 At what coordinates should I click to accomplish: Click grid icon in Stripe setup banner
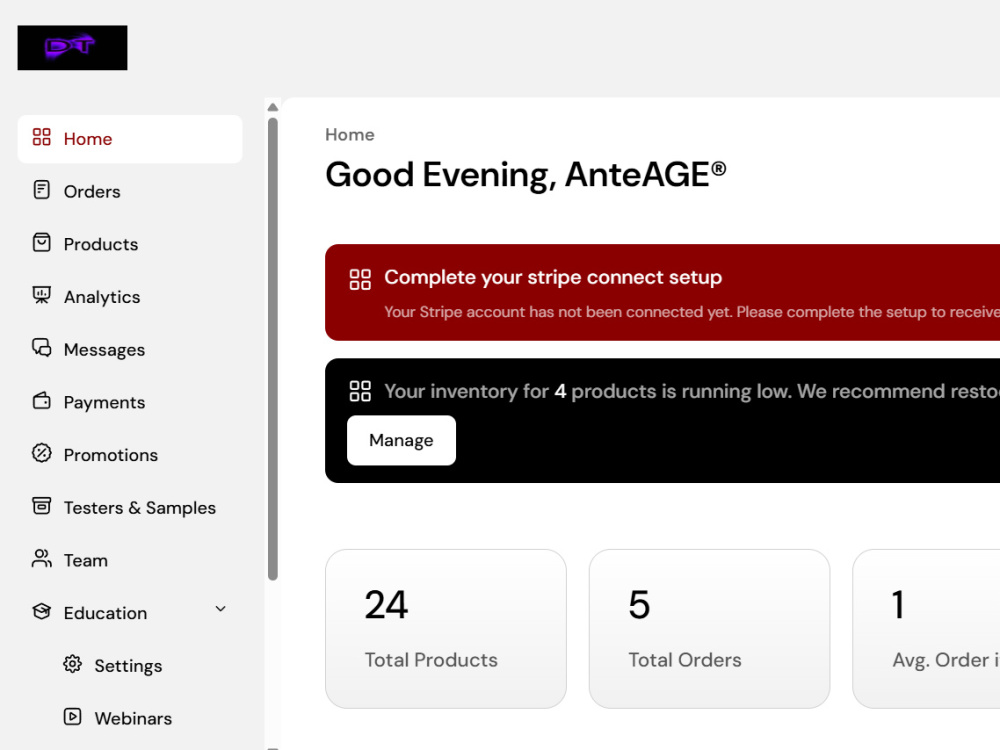[360, 279]
